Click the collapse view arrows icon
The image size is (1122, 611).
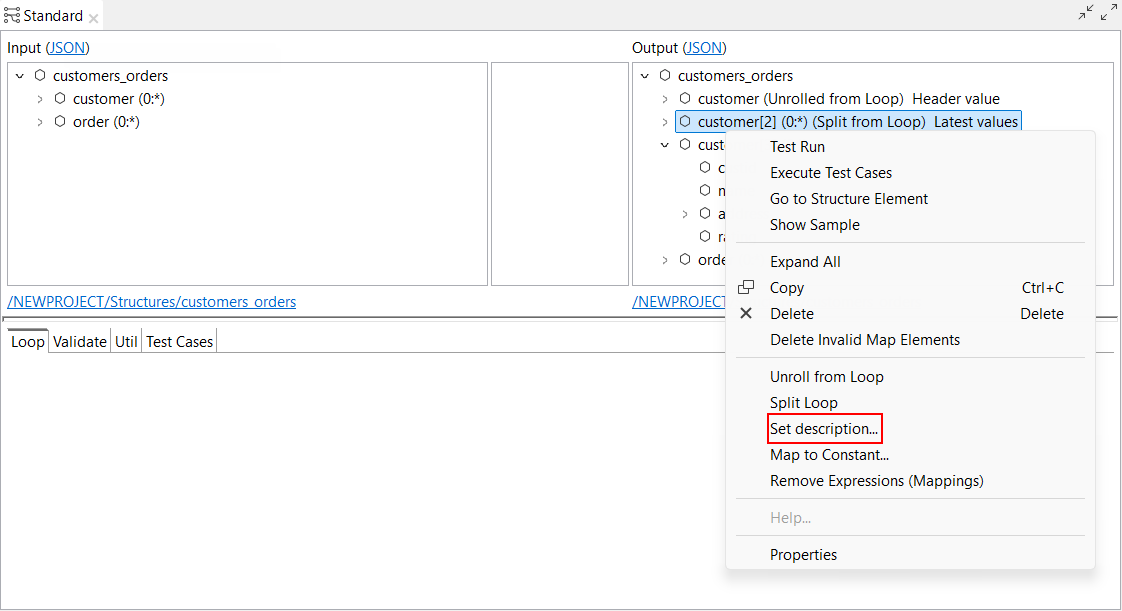coord(1086,13)
